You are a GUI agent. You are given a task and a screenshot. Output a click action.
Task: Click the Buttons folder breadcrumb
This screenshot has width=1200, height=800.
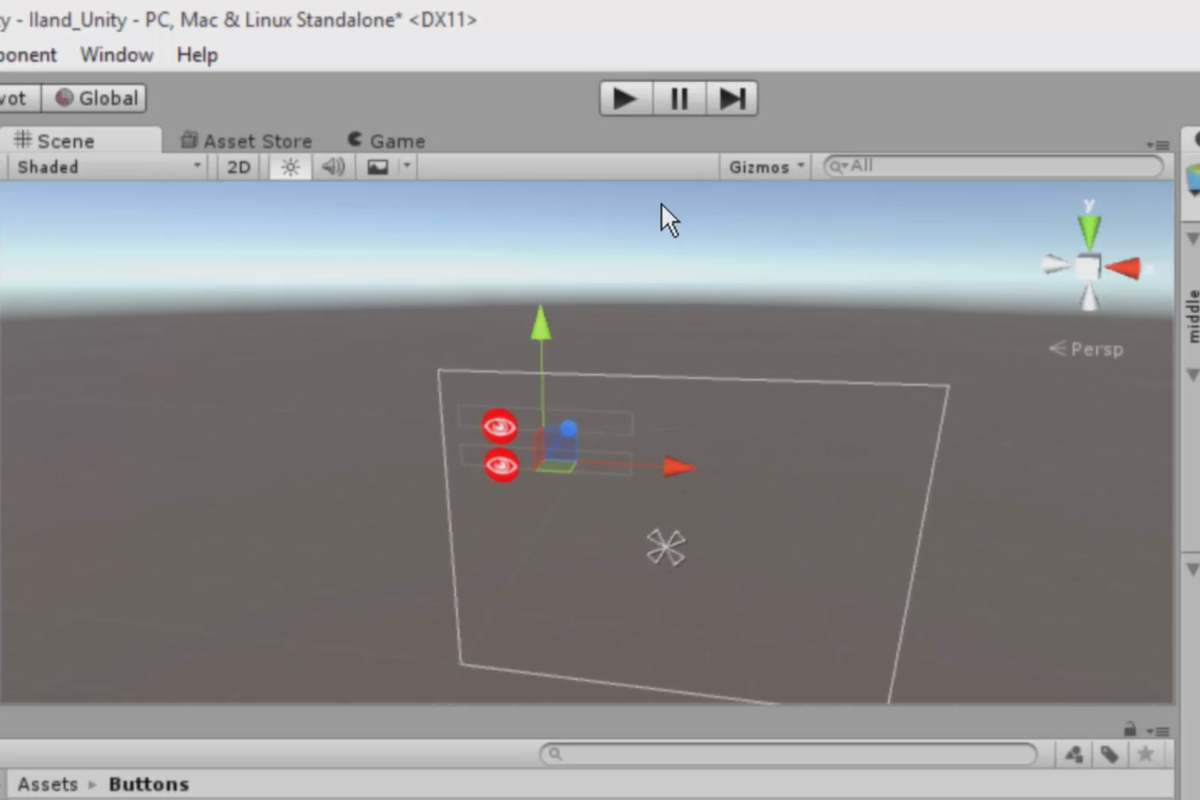147,784
